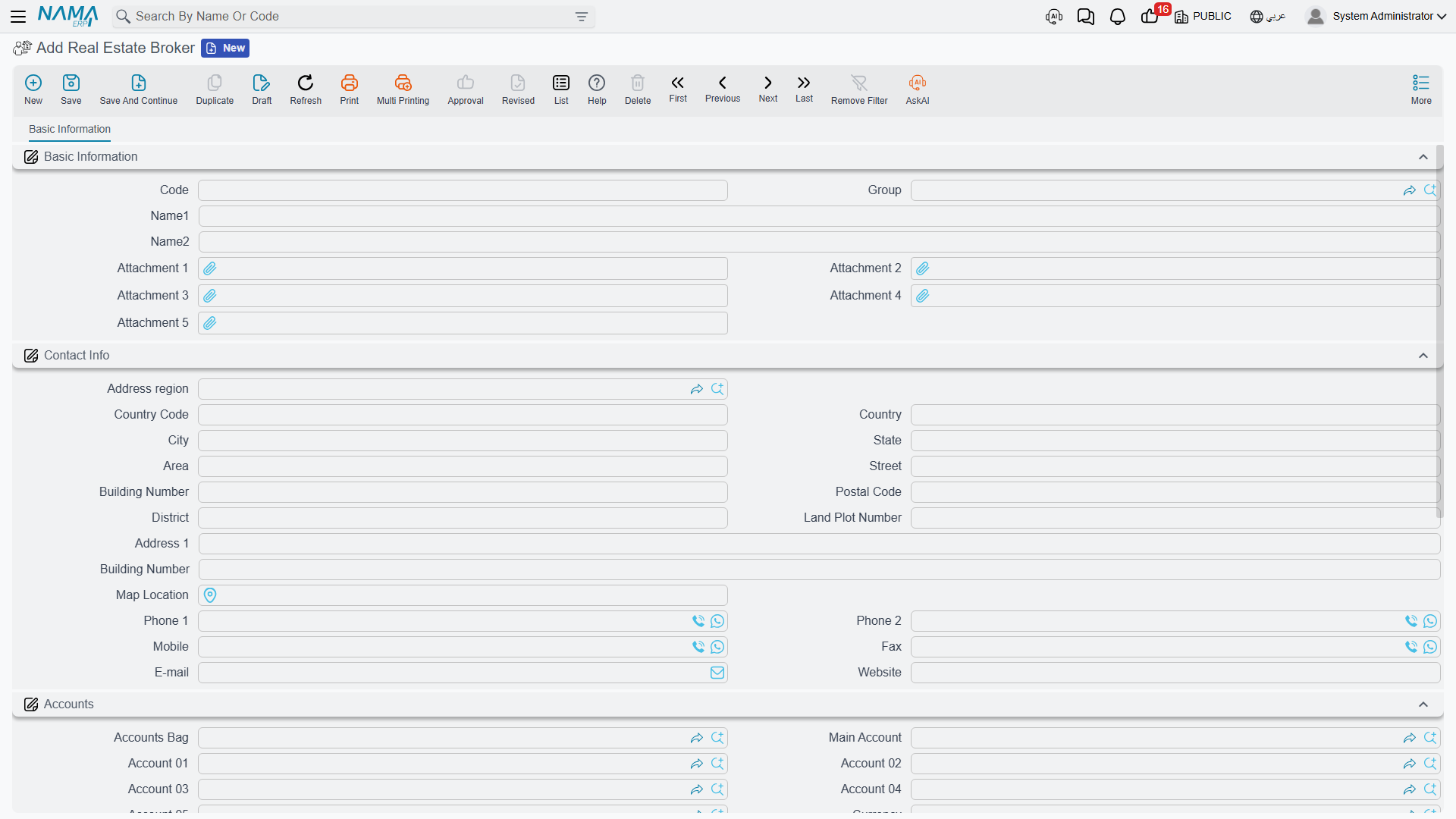Refresh the form
The height and width of the screenshot is (819, 1456).
(306, 89)
